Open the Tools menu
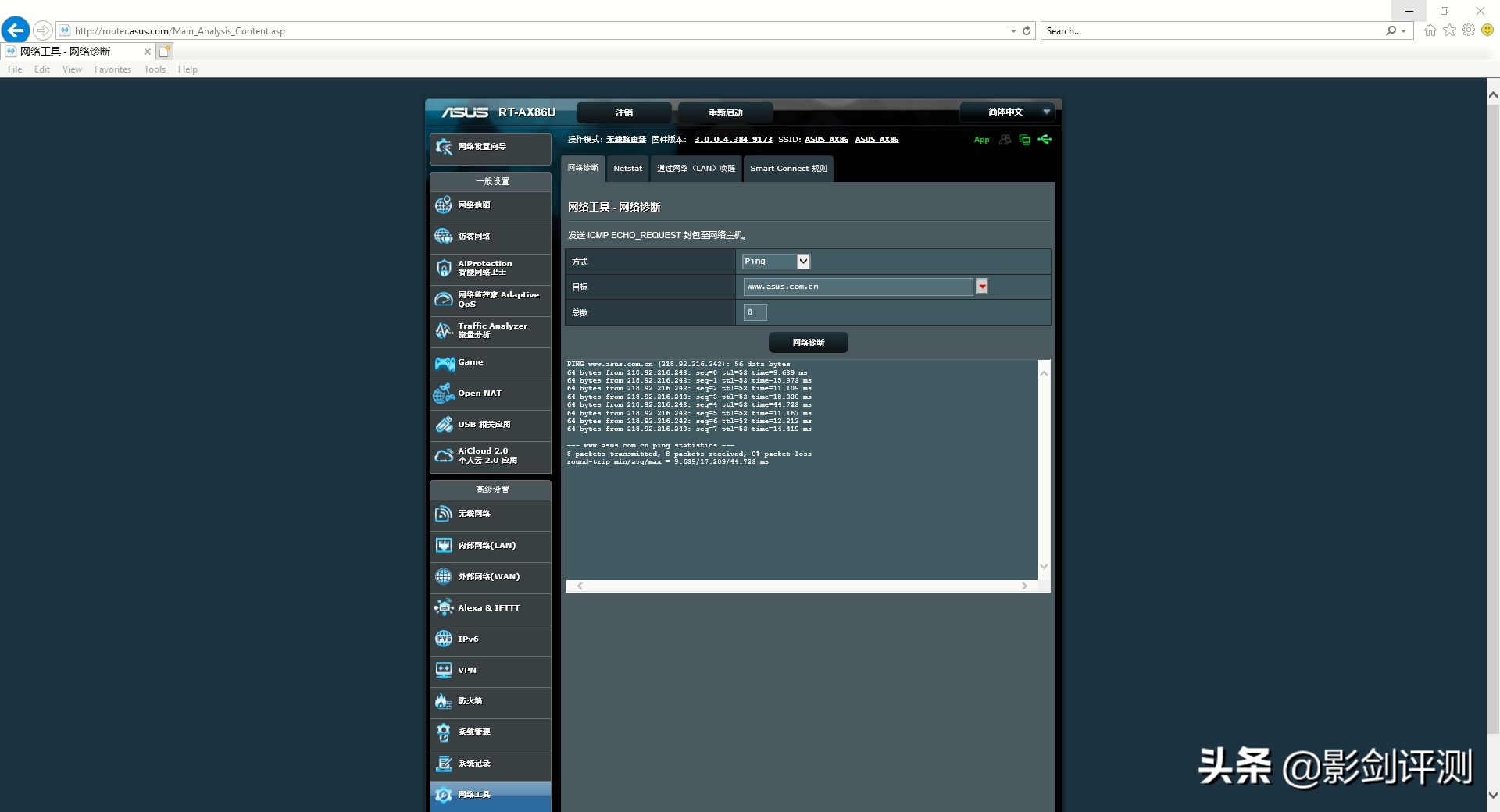Image resolution: width=1500 pixels, height=812 pixels. click(x=155, y=69)
